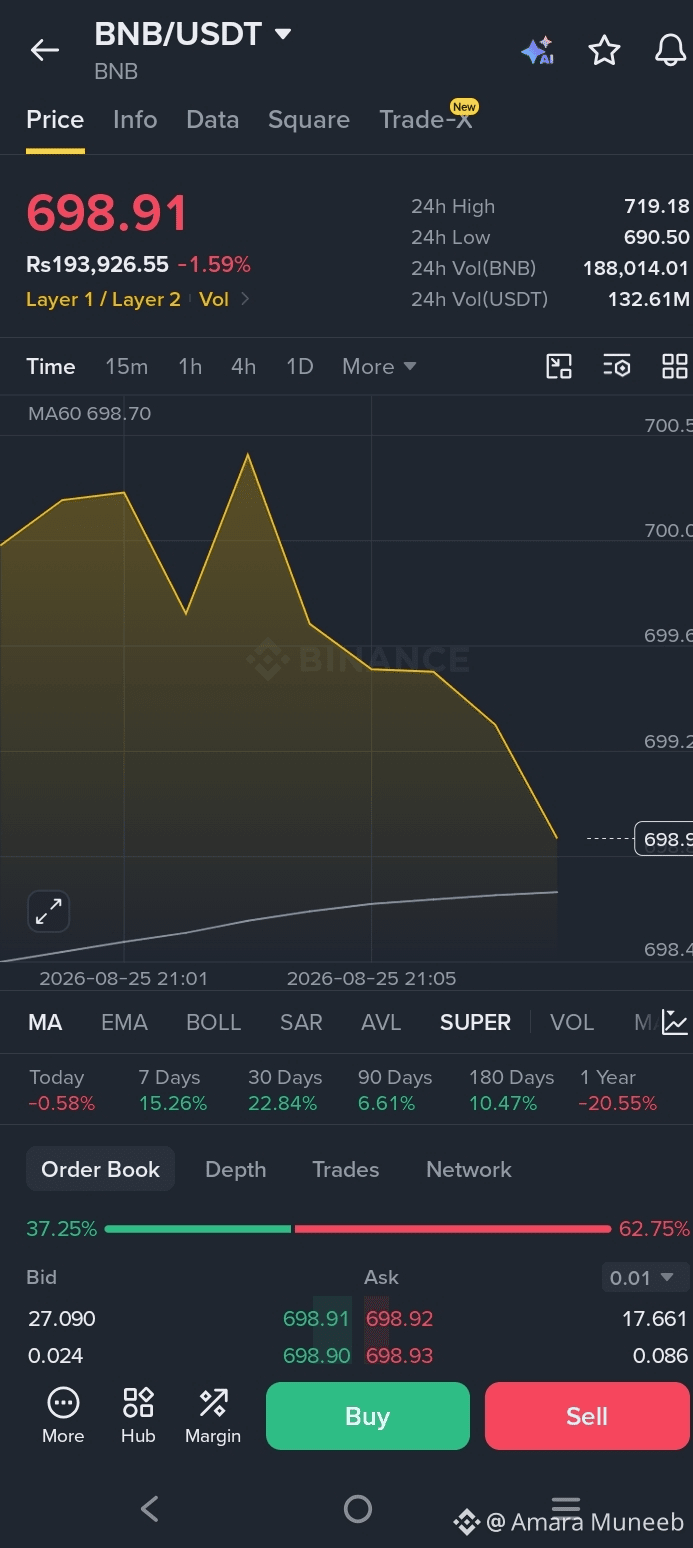Tap the bid/ask ratio bar

tap(357, 1229)
